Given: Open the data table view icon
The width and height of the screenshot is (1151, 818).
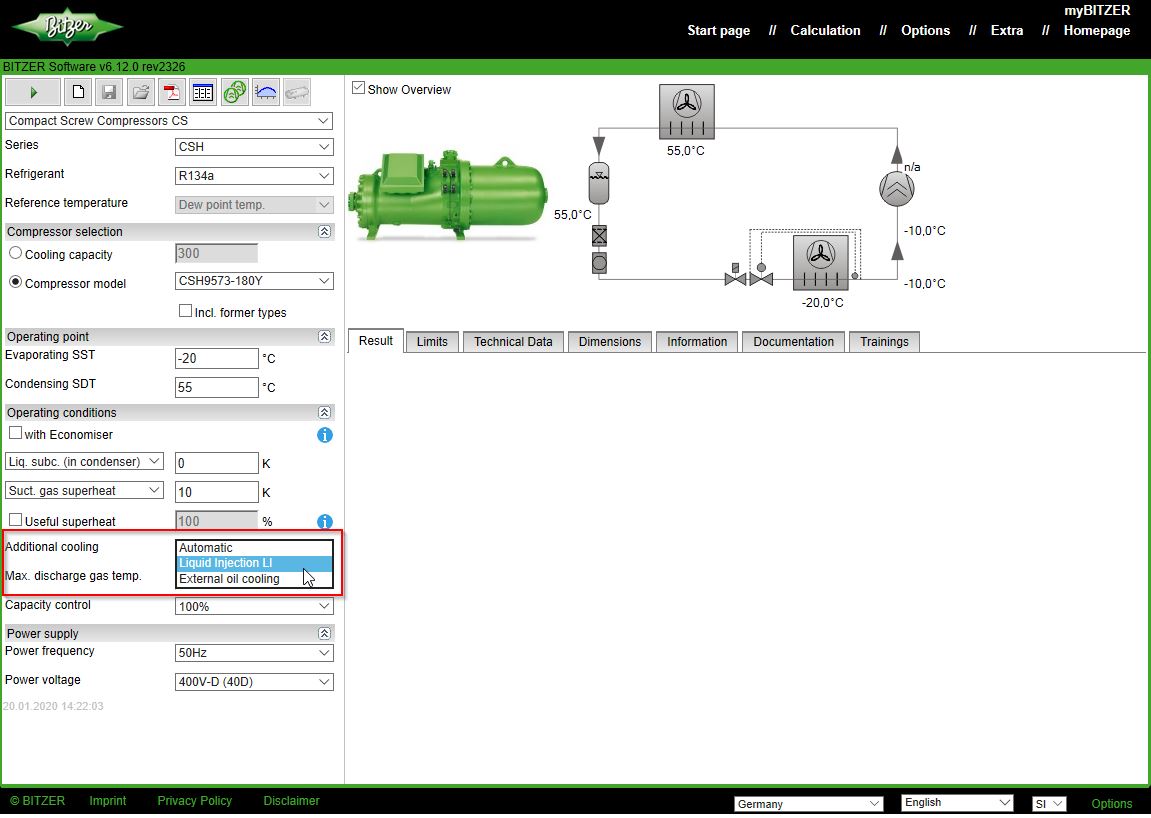Looking at the screenshot, I should coord(203,91).
